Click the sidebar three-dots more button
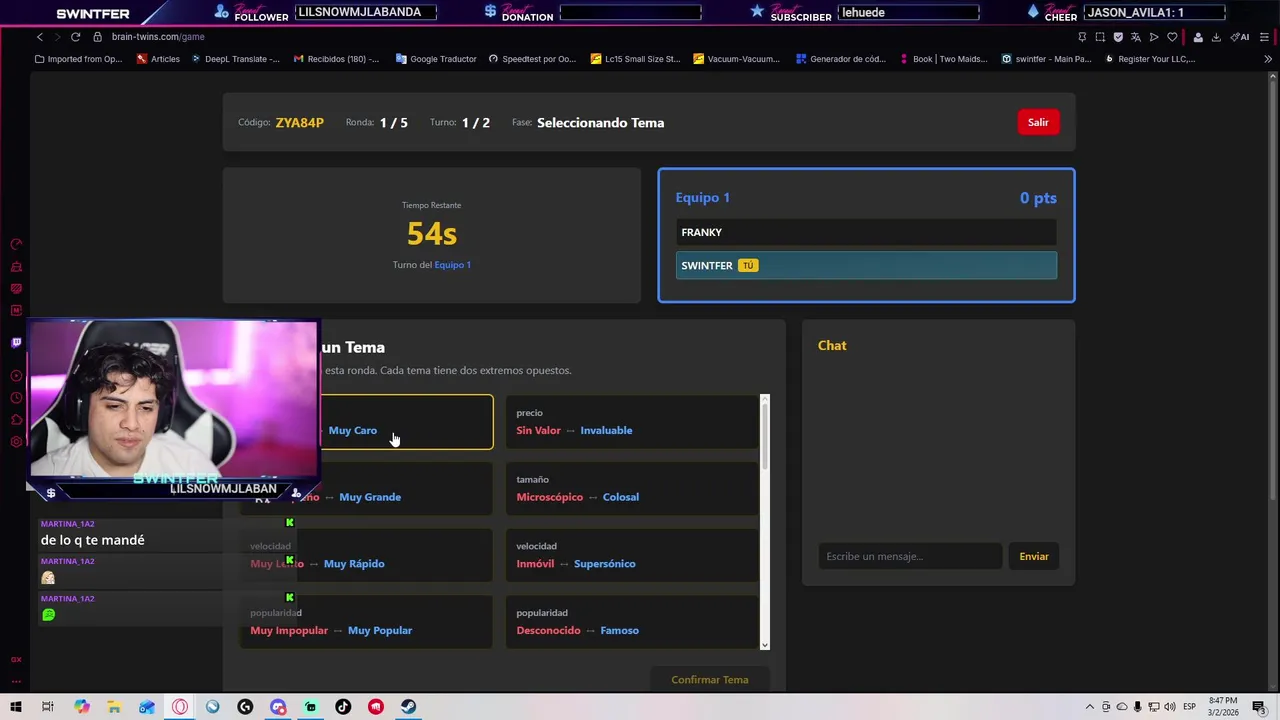 click(16, 681)
